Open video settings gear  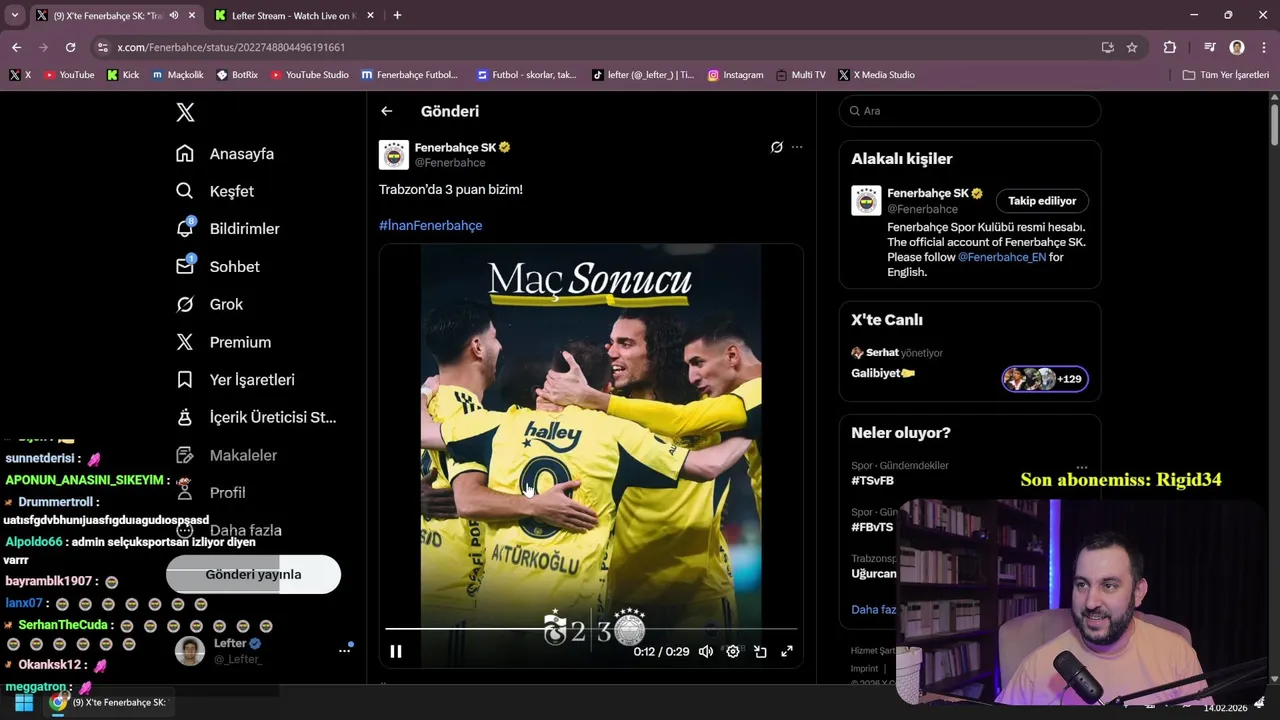coord(733,651)
